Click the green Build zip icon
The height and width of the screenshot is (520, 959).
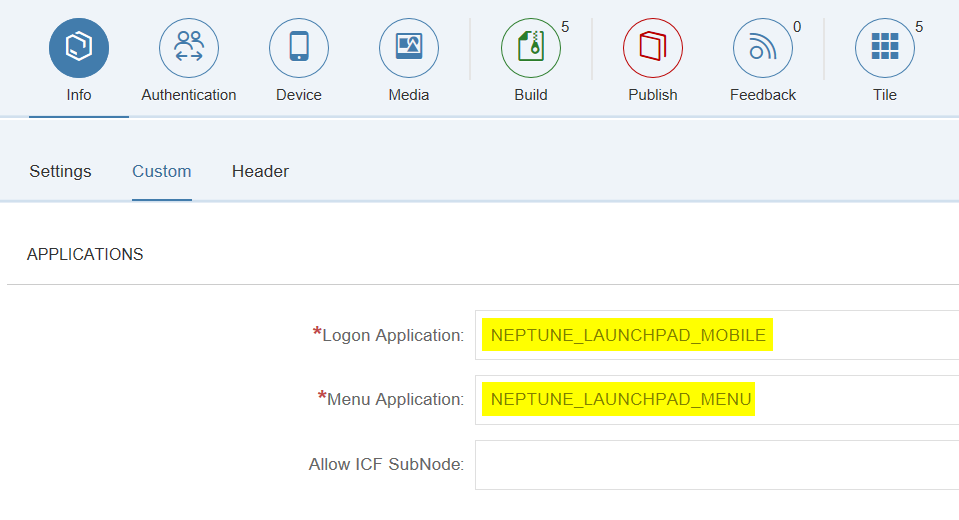[531, 48]
